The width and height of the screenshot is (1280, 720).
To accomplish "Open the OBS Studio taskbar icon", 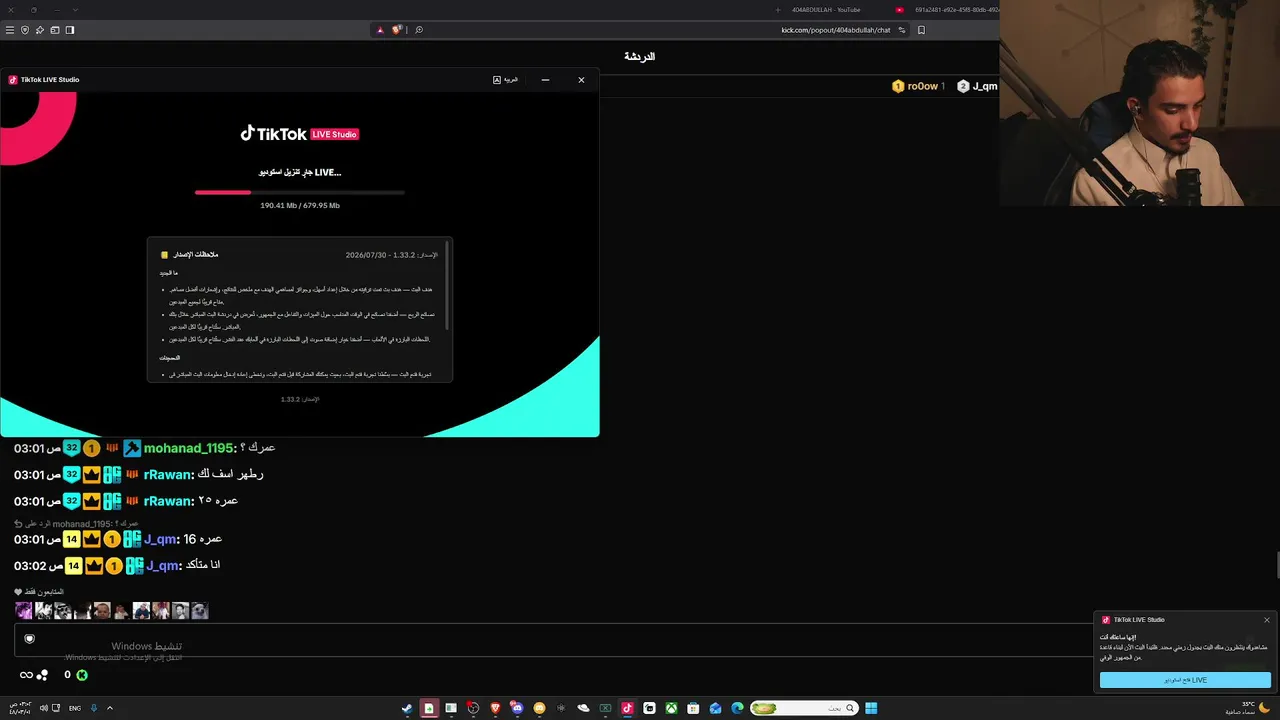I will [x=473, y=708].
